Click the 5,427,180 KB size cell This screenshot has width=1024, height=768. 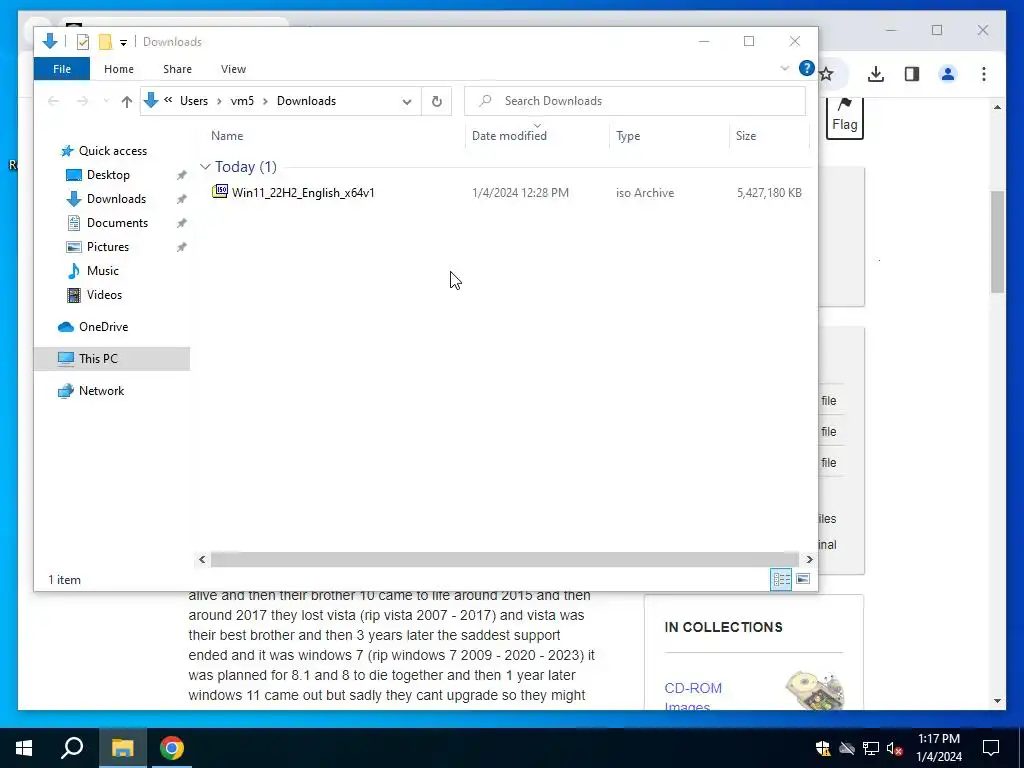tap(769, 193)
